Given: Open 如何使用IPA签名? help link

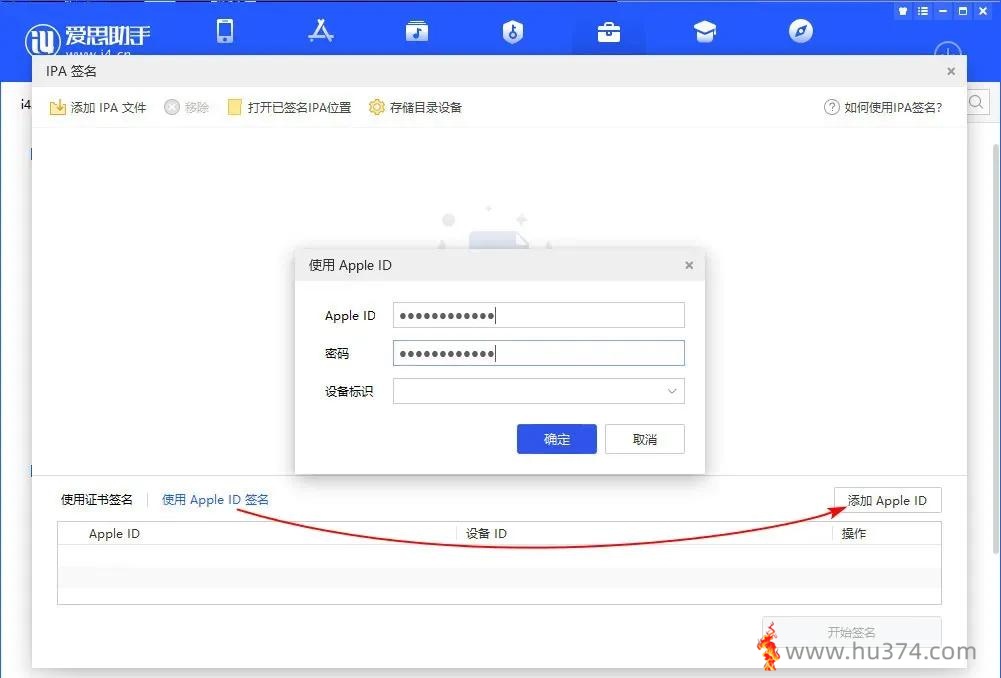Looking at the screenshot, I should point(883,107).
